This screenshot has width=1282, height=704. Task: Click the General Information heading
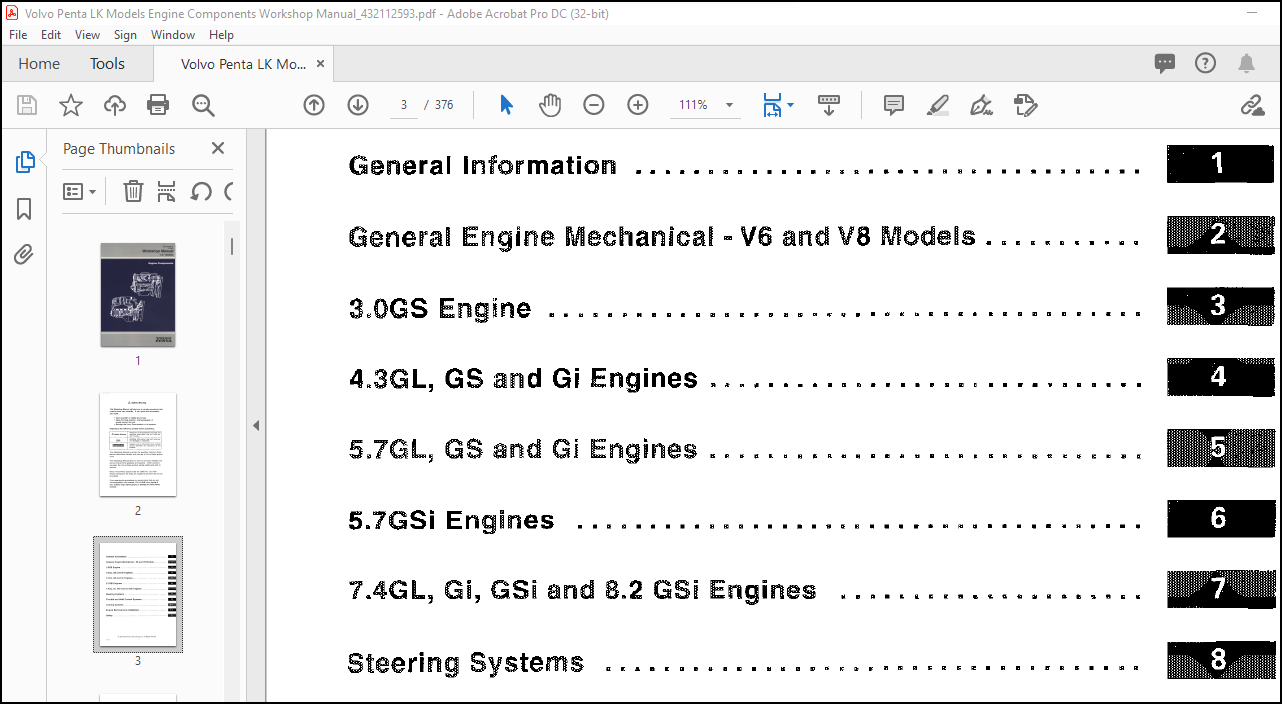click(x=482, y=166)
